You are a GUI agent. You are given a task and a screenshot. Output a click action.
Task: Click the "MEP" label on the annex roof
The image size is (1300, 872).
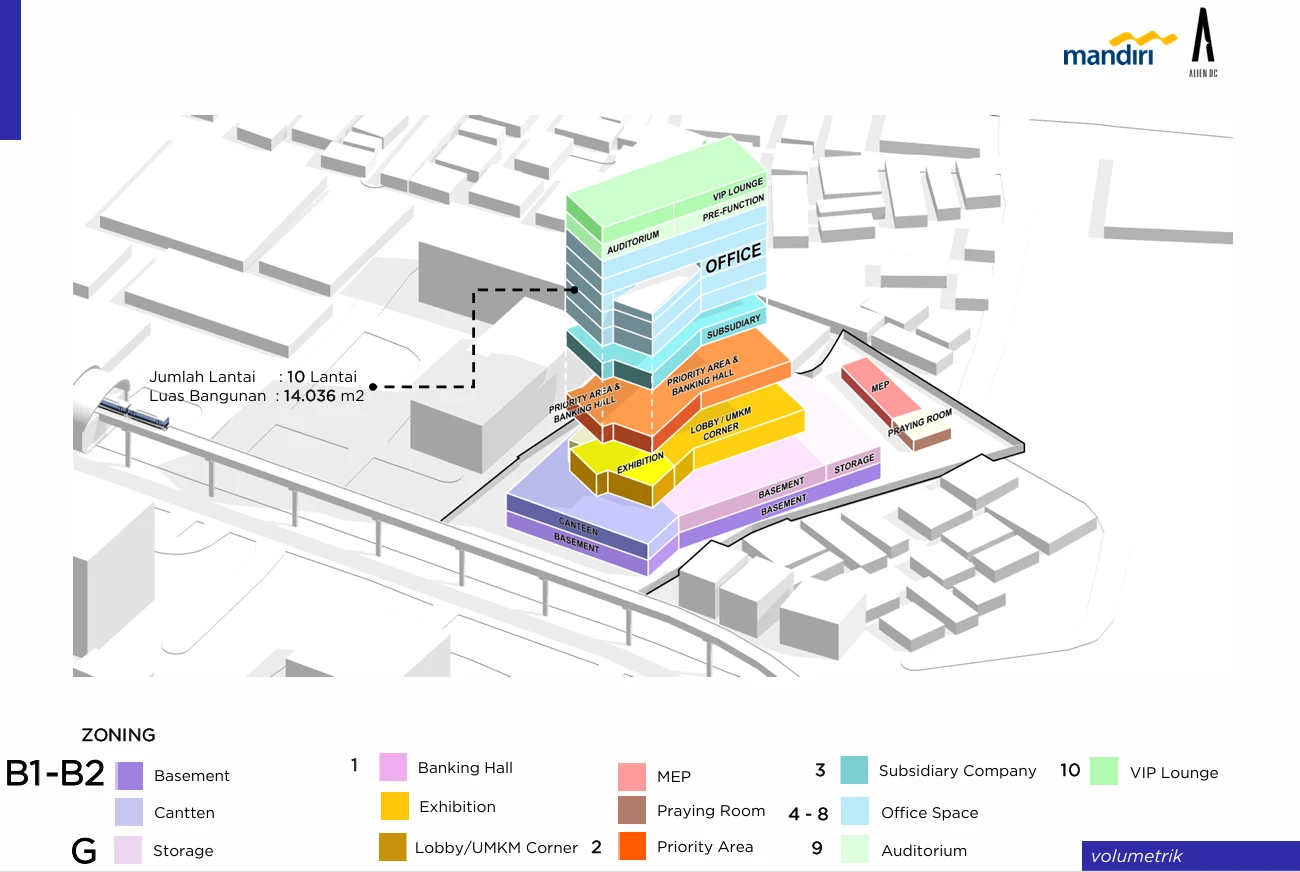880,386
